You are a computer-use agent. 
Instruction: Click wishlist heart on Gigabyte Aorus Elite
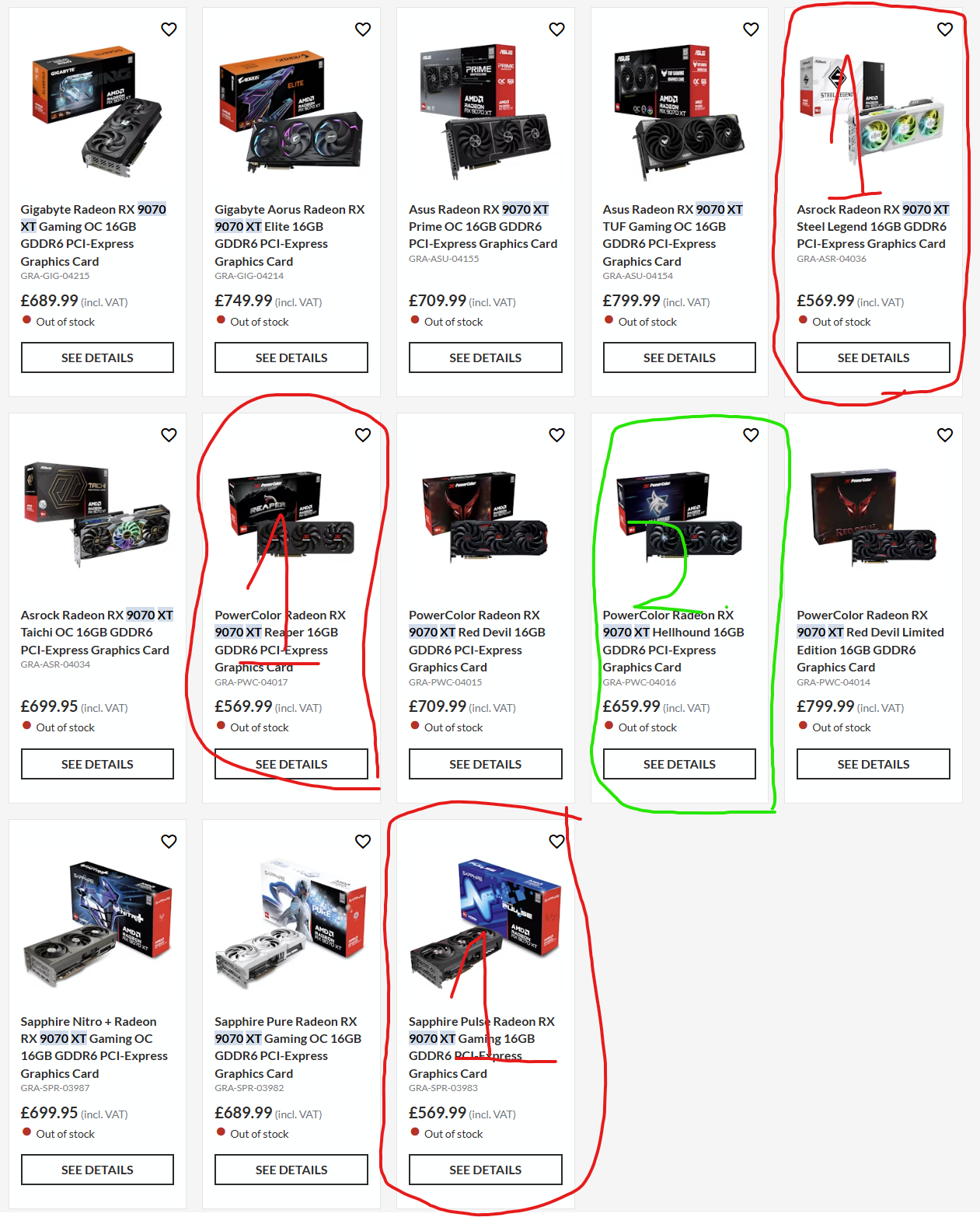[363, 30]
